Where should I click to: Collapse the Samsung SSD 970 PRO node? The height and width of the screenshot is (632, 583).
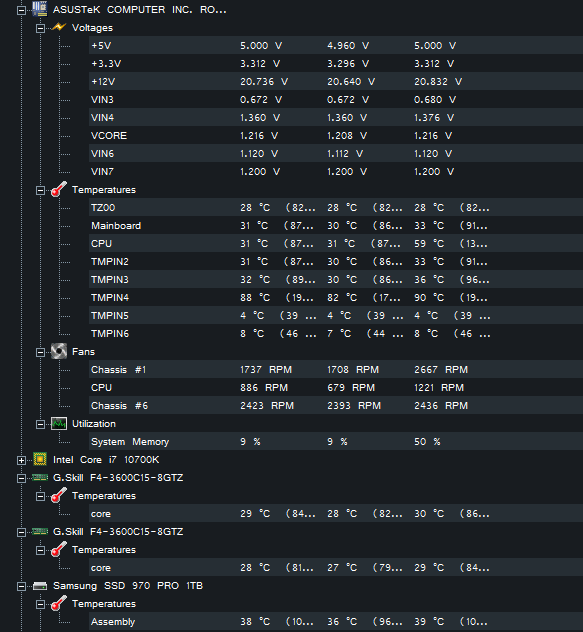click(21, 586)
